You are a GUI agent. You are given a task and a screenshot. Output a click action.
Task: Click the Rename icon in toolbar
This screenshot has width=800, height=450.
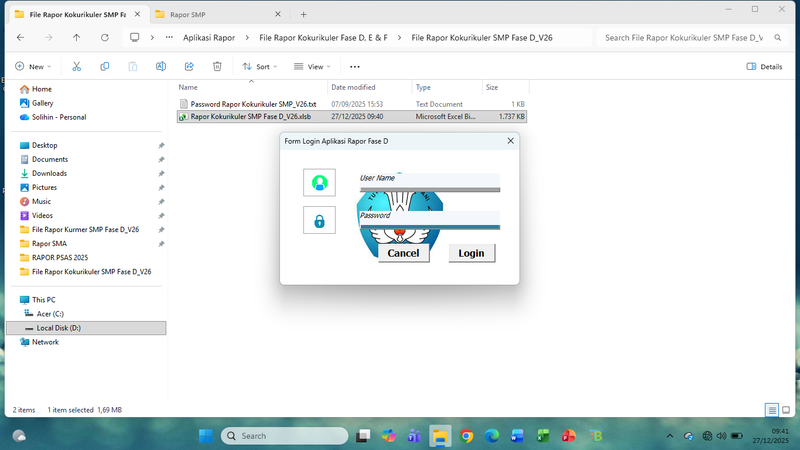tap(161, 66)
